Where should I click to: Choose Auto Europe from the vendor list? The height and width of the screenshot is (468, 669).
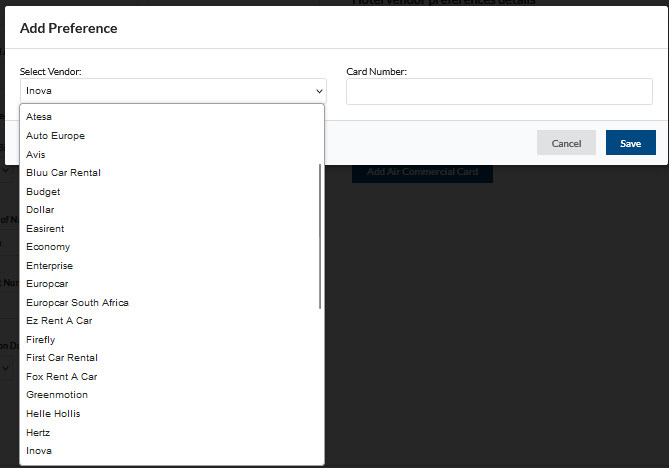click(x=172, y=136)
